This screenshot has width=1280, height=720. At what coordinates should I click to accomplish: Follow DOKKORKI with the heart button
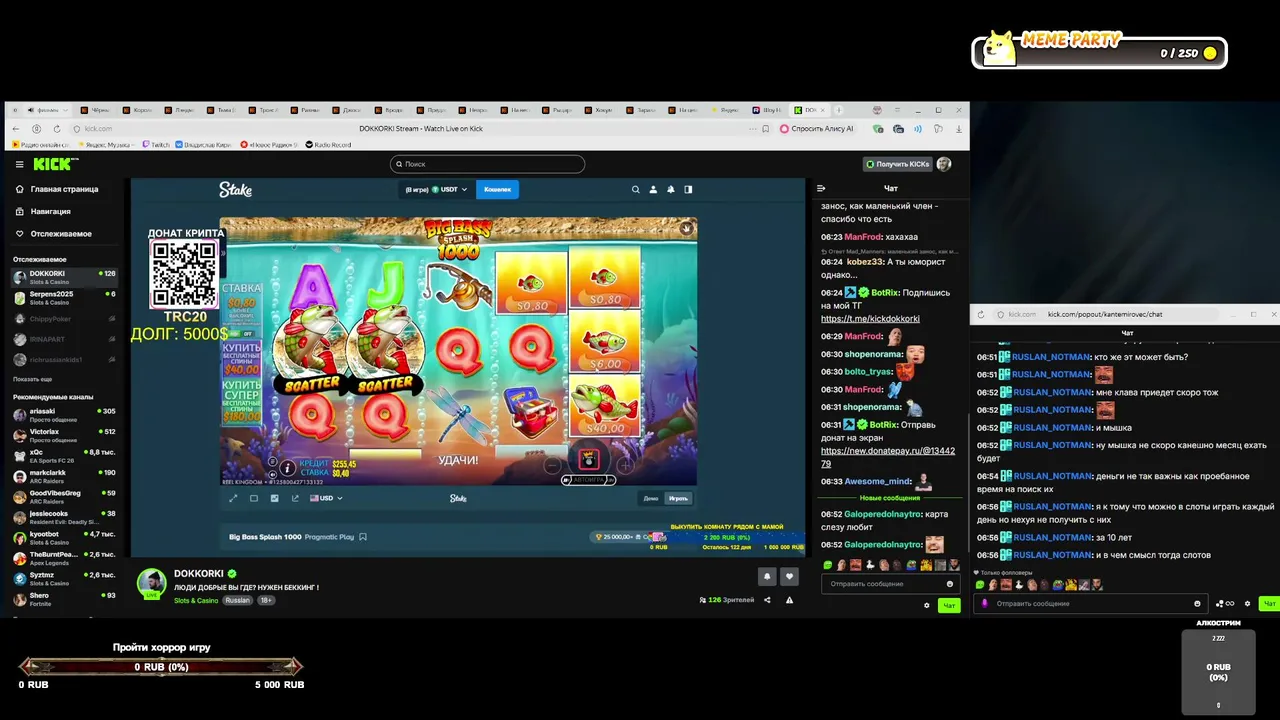pyautogui.click(x=789, y=576)
